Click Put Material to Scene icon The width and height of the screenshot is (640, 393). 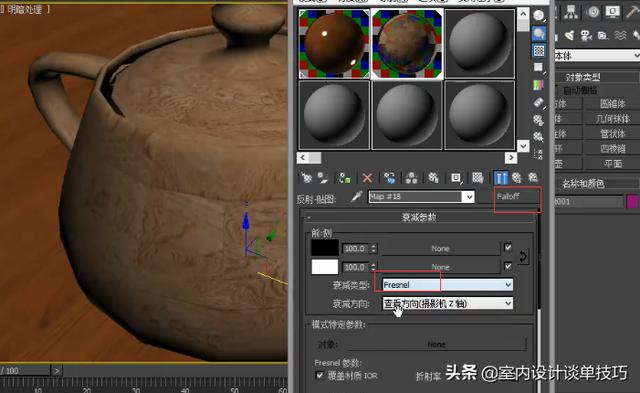tap(323, 178)
